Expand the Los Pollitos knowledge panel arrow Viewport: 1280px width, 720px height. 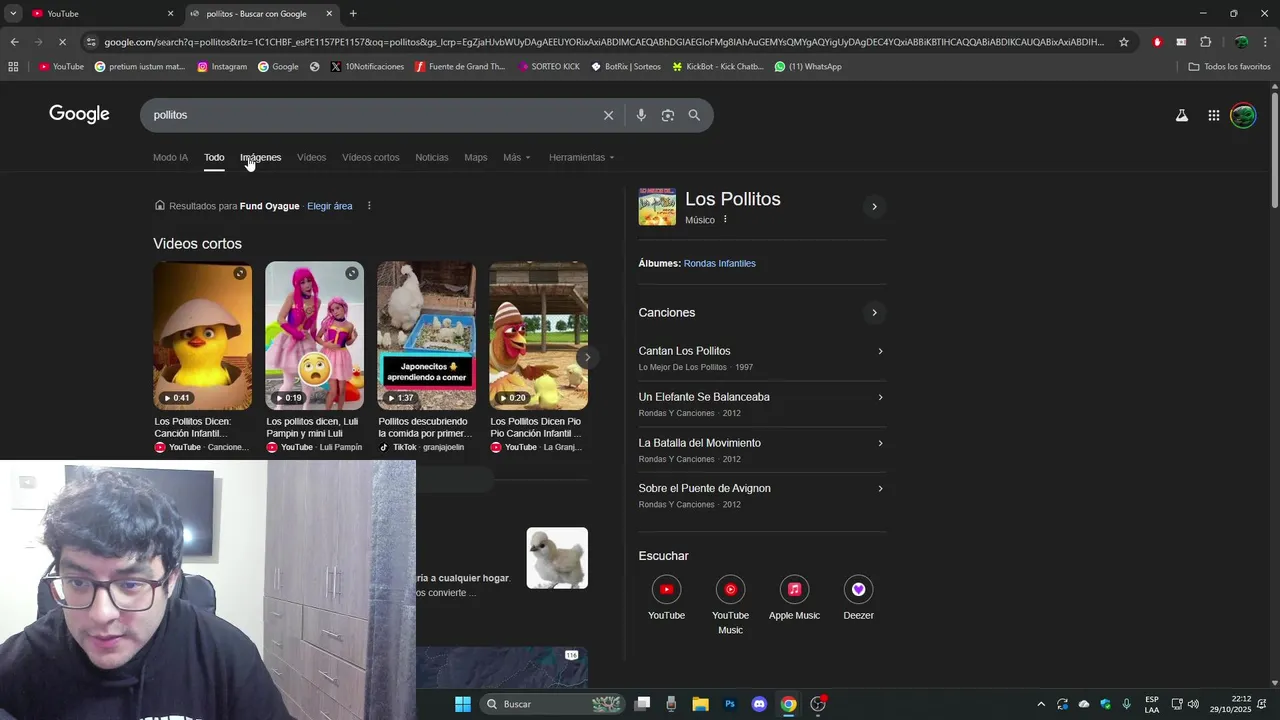(x=874, y=207)
